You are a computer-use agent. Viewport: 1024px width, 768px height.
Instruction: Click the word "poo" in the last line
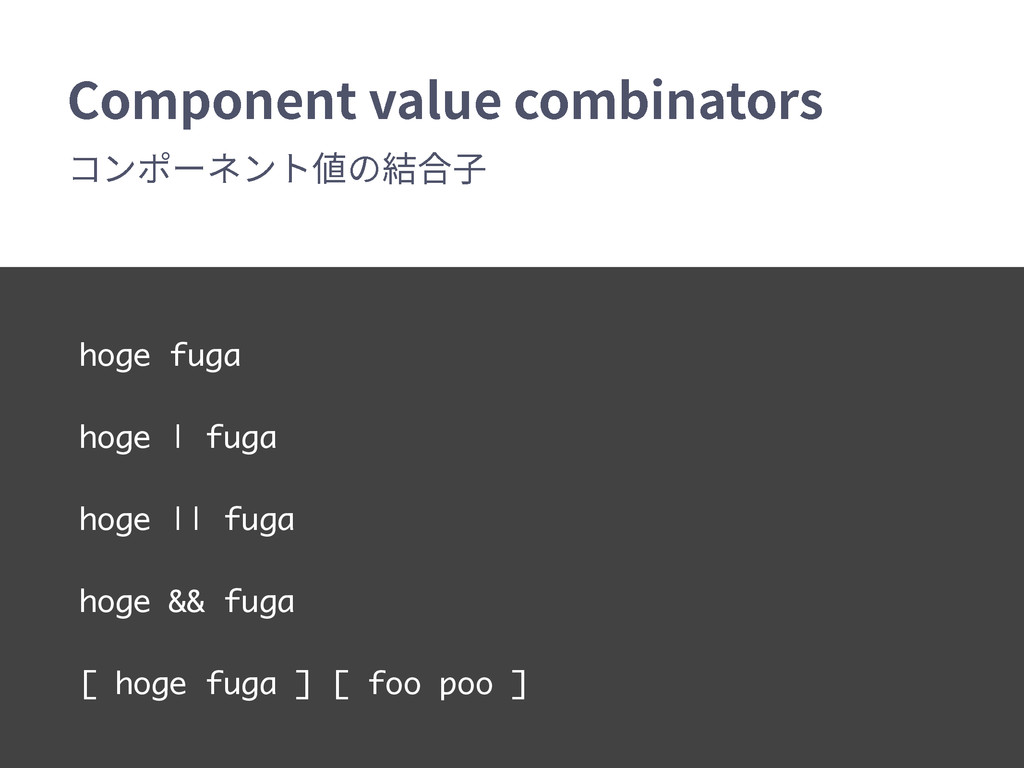point(466,685)
